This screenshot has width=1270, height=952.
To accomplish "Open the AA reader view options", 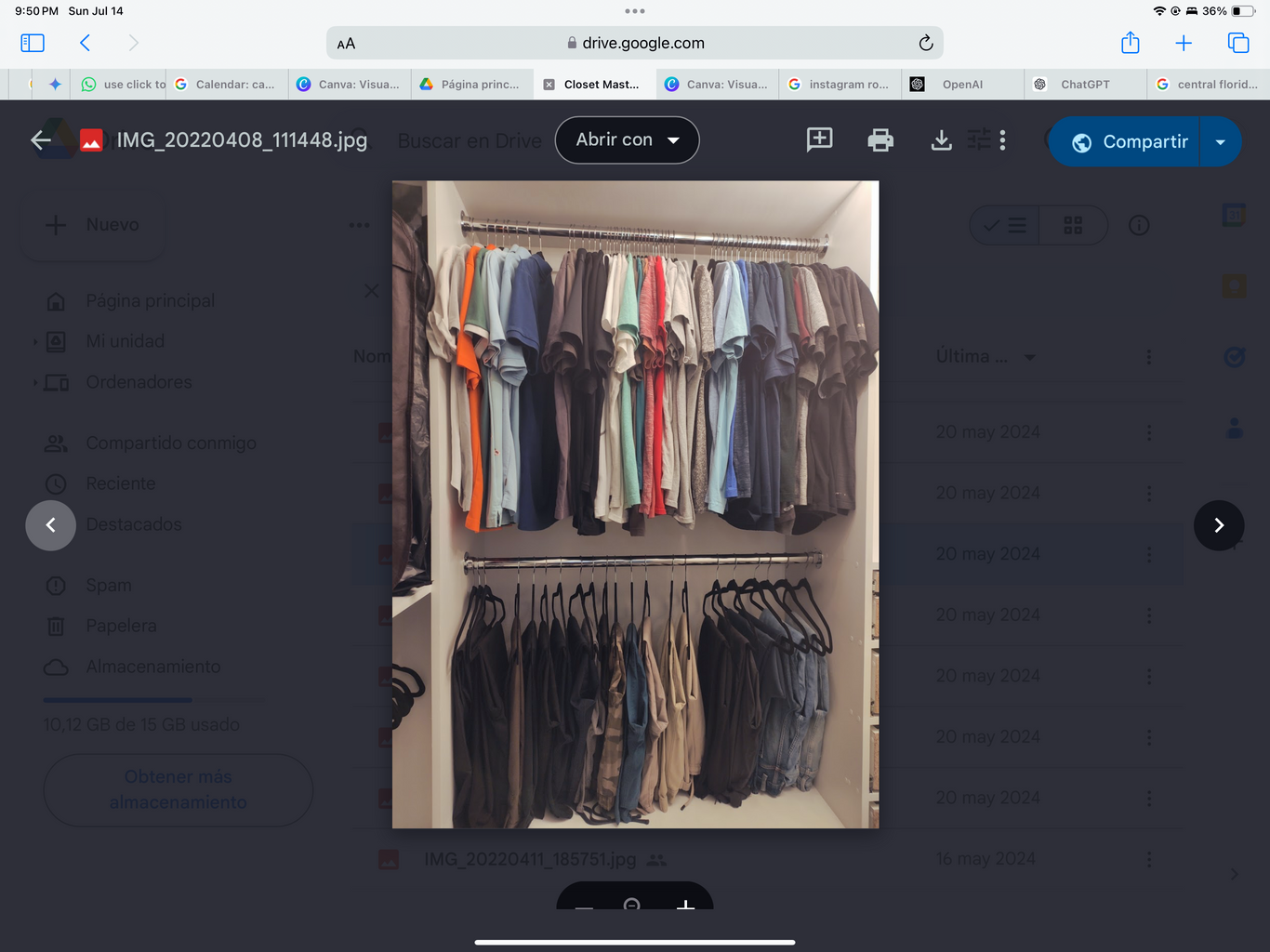I will pos(346,44).
